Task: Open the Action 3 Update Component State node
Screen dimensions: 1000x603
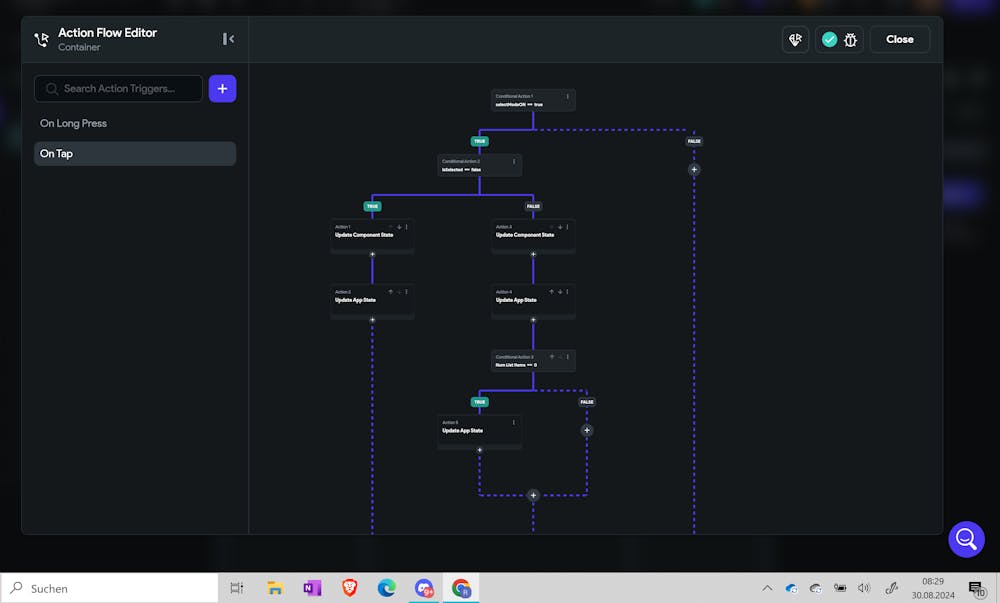Action: (x=532, y=235)
